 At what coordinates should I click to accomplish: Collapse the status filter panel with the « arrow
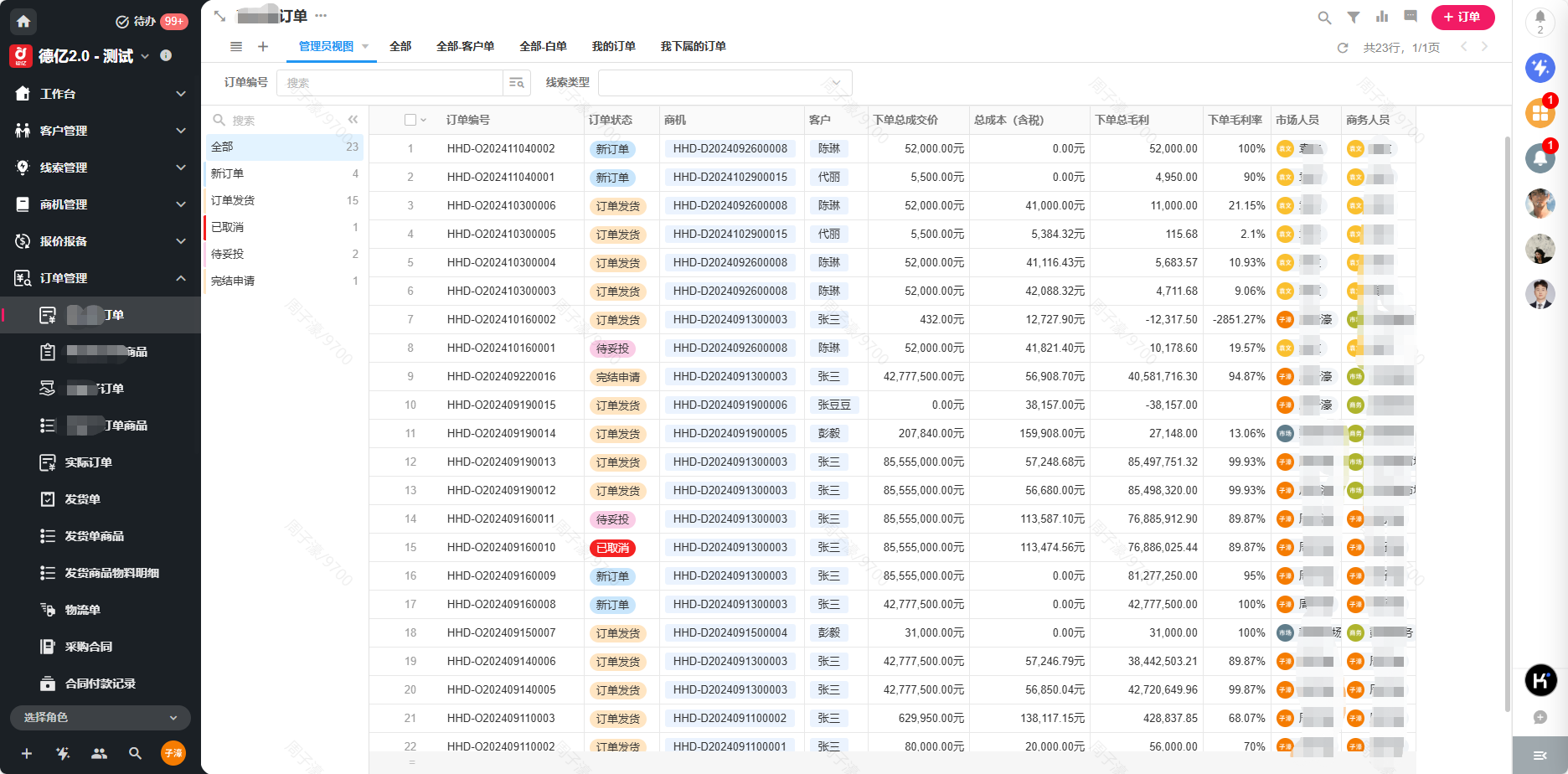pyautogui.click(x=353, y=119)
